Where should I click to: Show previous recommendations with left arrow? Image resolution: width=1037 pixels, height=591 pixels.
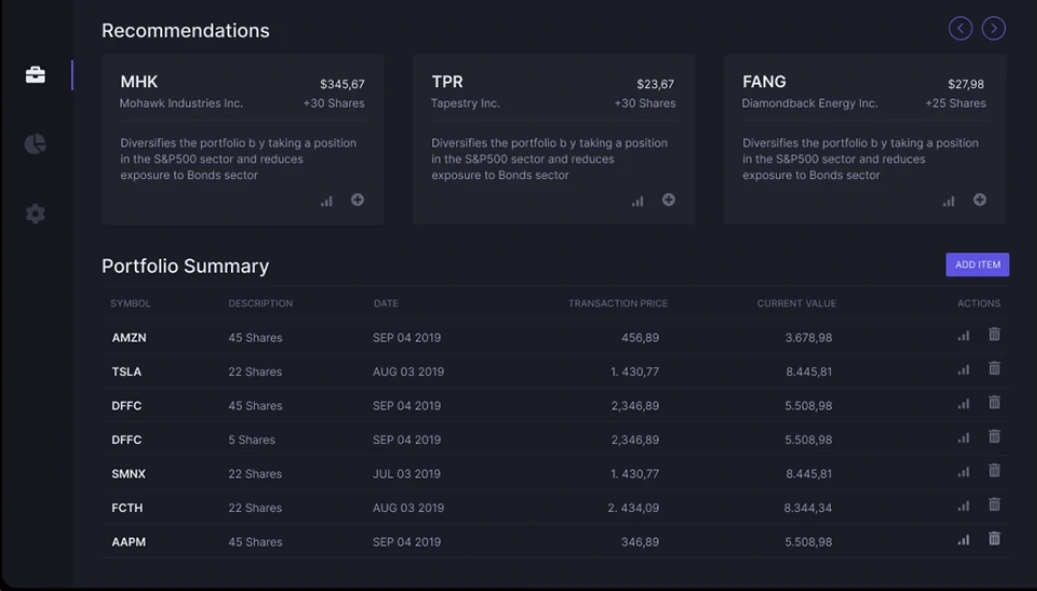pyautogui.click(x=960, y=29)
